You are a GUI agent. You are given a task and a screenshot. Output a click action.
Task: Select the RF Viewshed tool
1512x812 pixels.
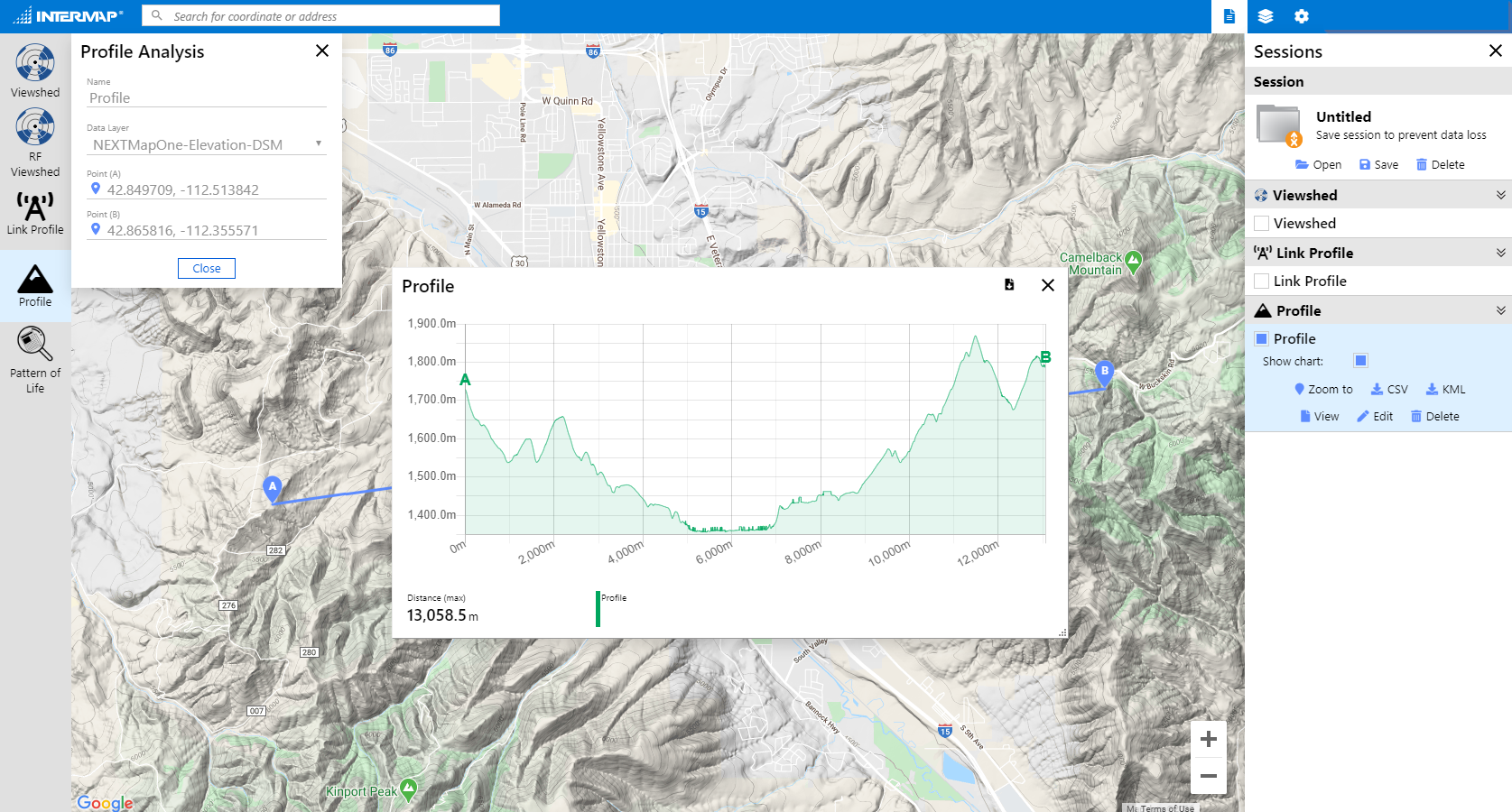click(35, 140)
